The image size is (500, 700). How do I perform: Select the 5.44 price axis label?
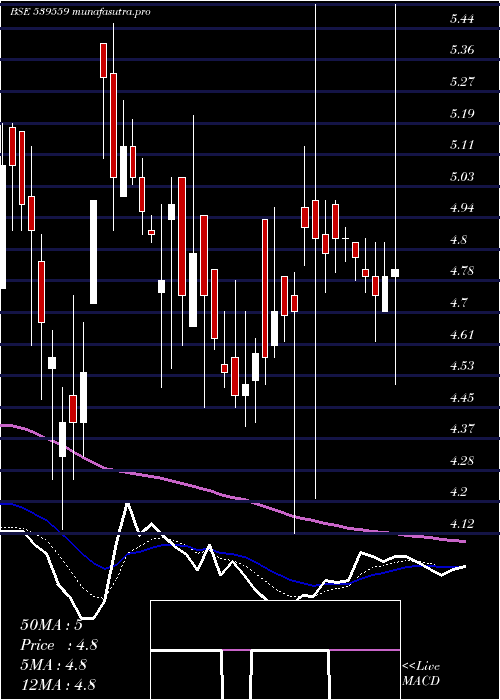click(462, 19)
